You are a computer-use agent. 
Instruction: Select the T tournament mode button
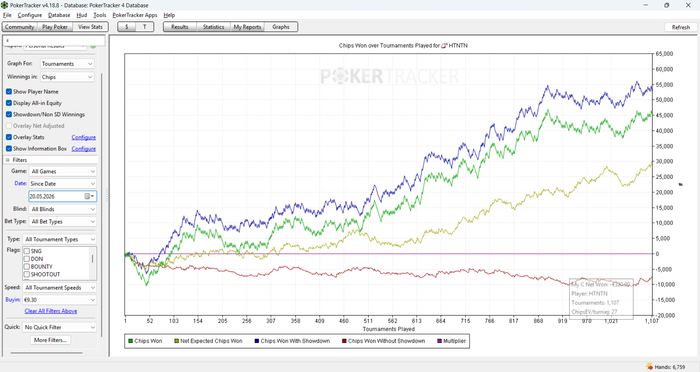pos(145,27)
